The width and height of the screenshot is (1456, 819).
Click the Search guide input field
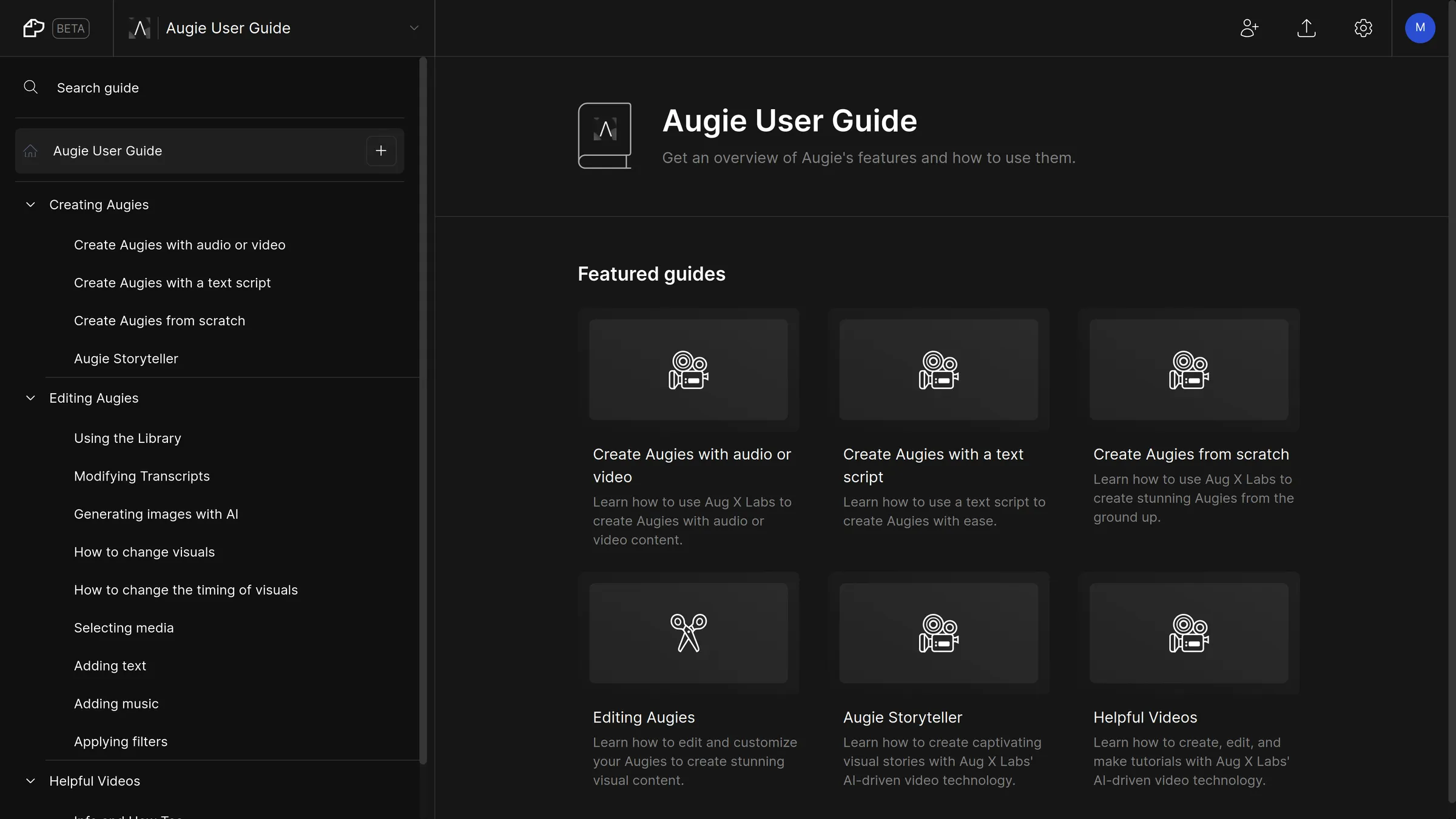pos(98,87)
